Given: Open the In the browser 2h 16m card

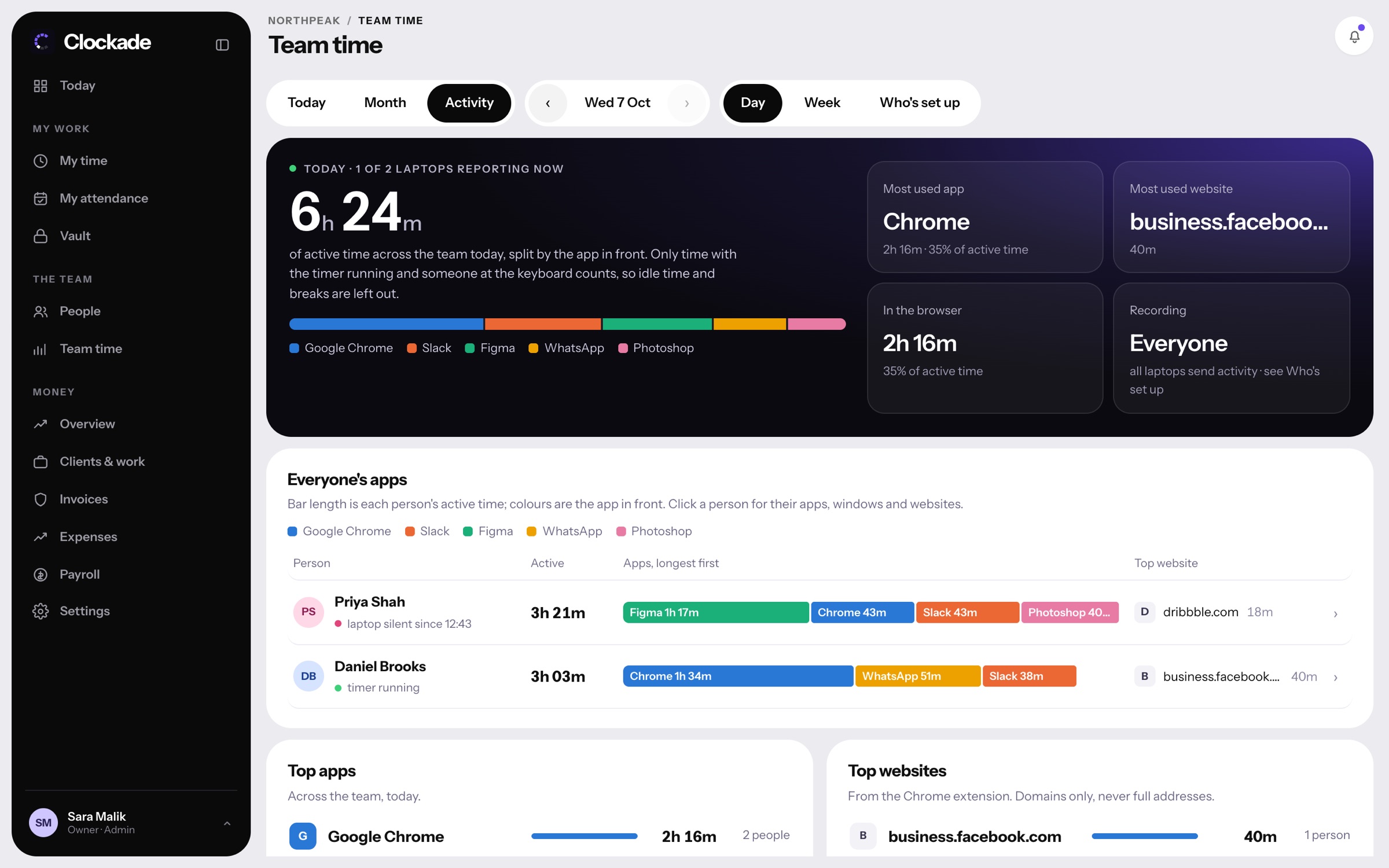Looking at the screenshot, I should click(x=984, y=348).
